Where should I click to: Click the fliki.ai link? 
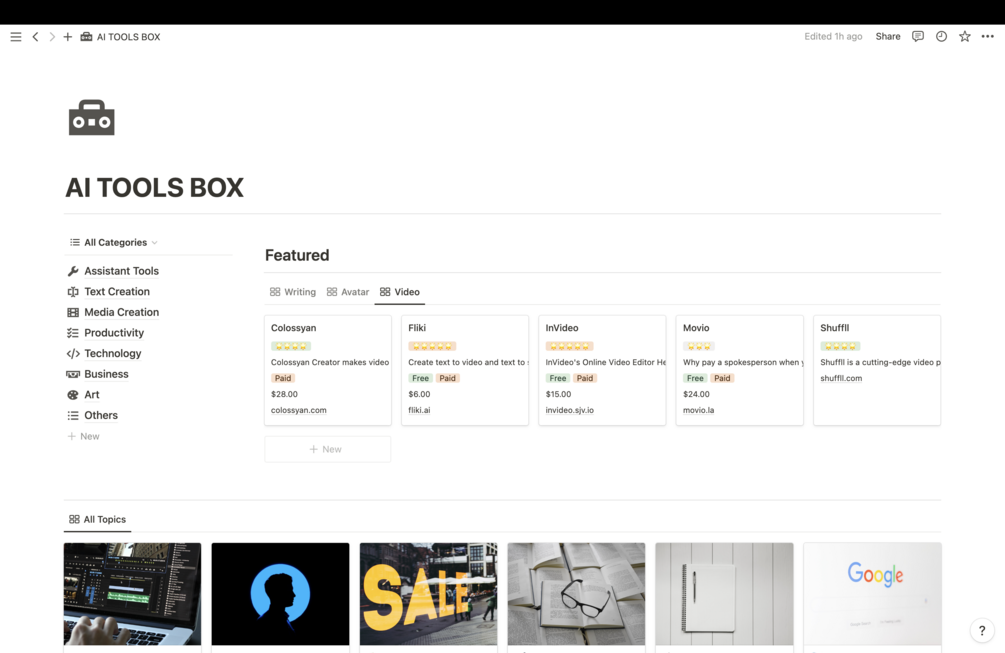point(419,410)
